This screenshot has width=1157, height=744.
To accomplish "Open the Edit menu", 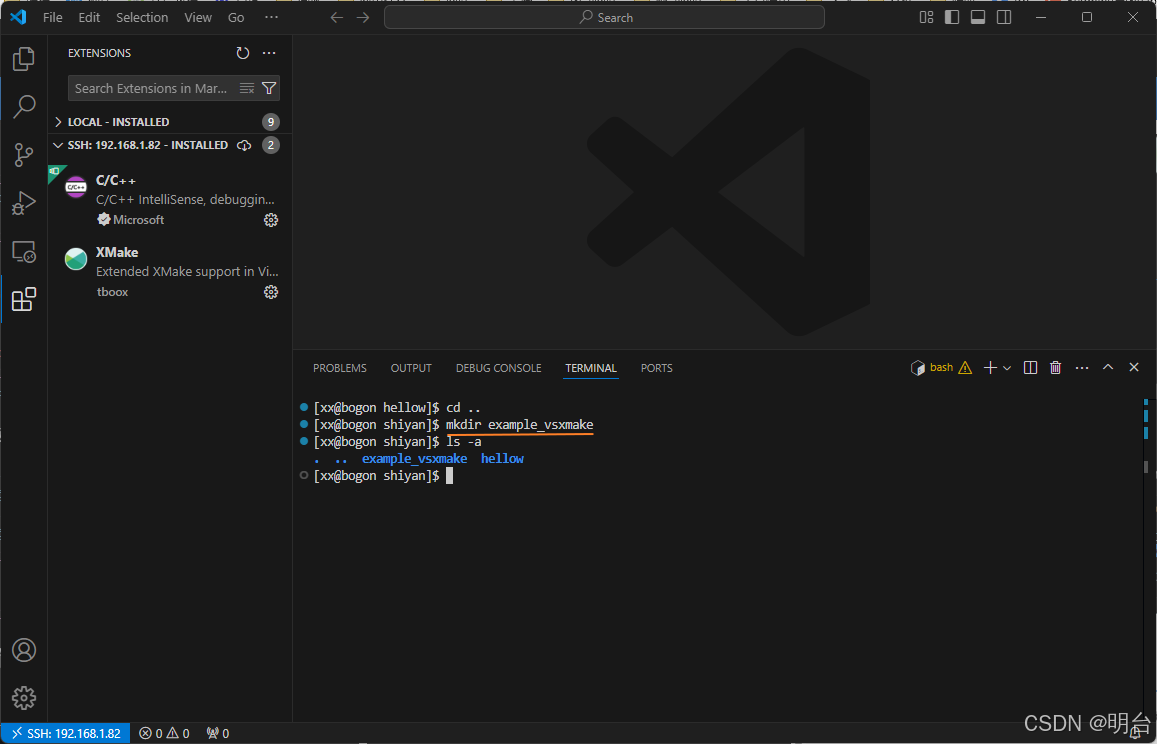I will tap(89, 17).
